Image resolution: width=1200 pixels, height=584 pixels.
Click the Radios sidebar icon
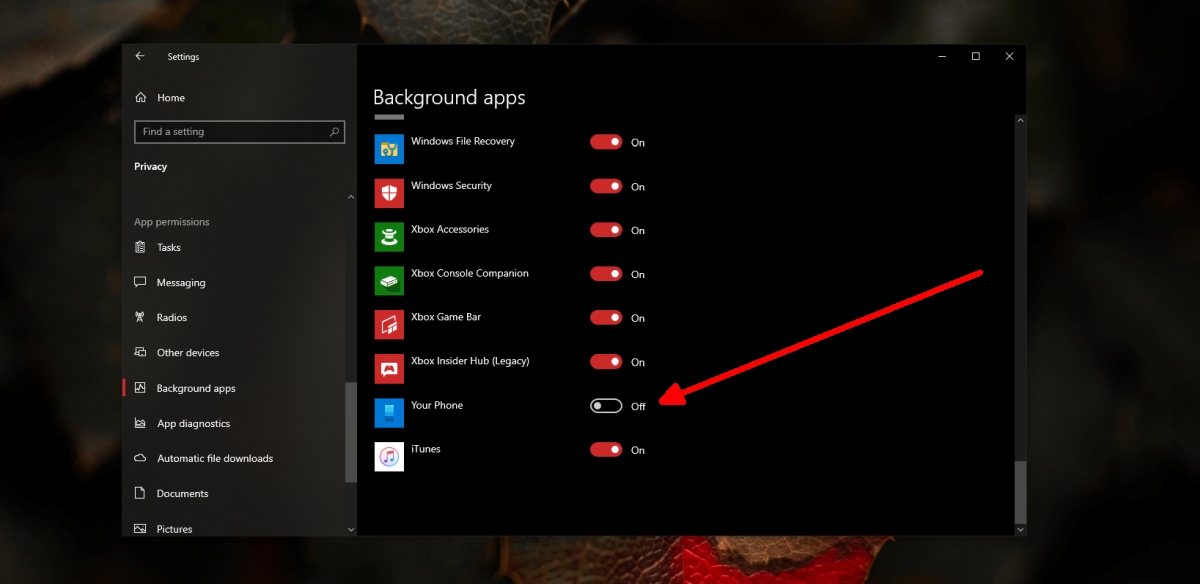click(140, 318)
